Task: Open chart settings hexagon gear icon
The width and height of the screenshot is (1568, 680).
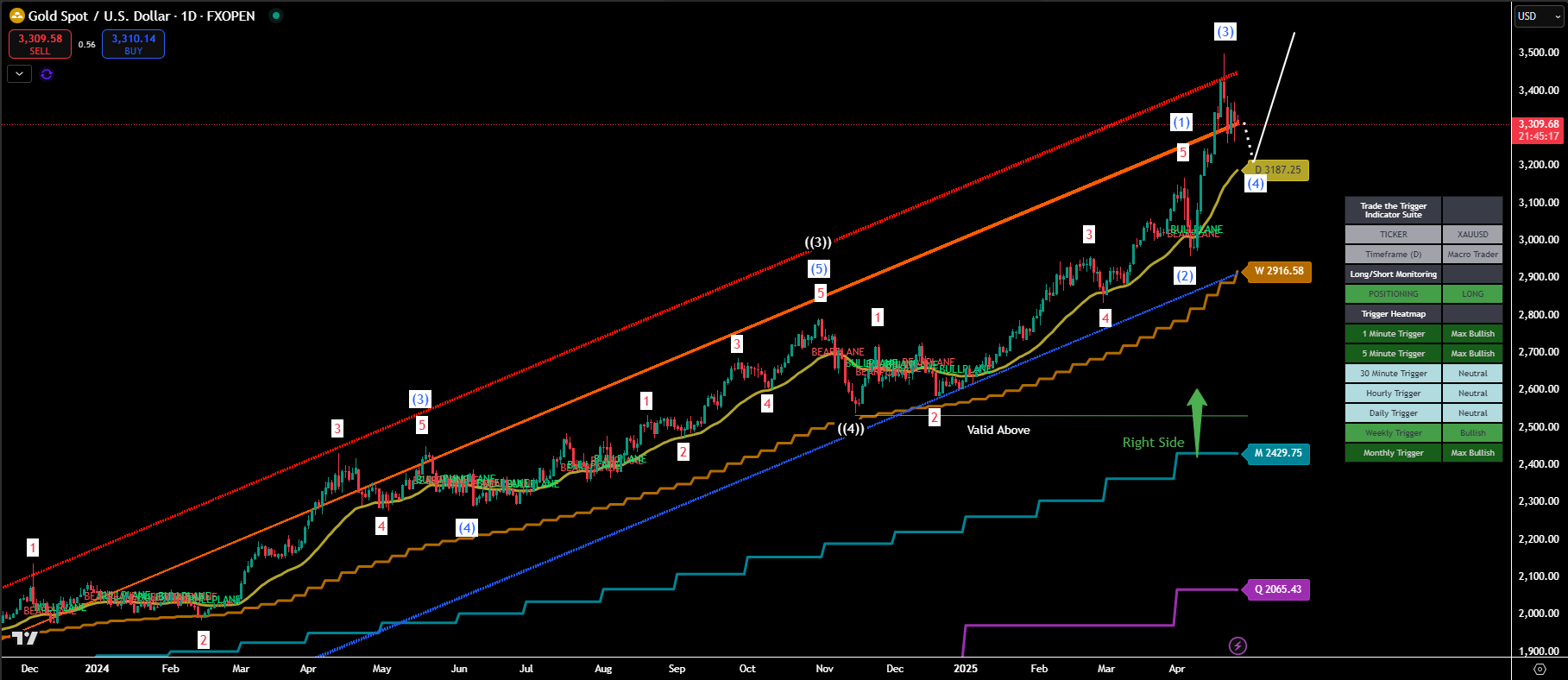Action: point(1540,669)
